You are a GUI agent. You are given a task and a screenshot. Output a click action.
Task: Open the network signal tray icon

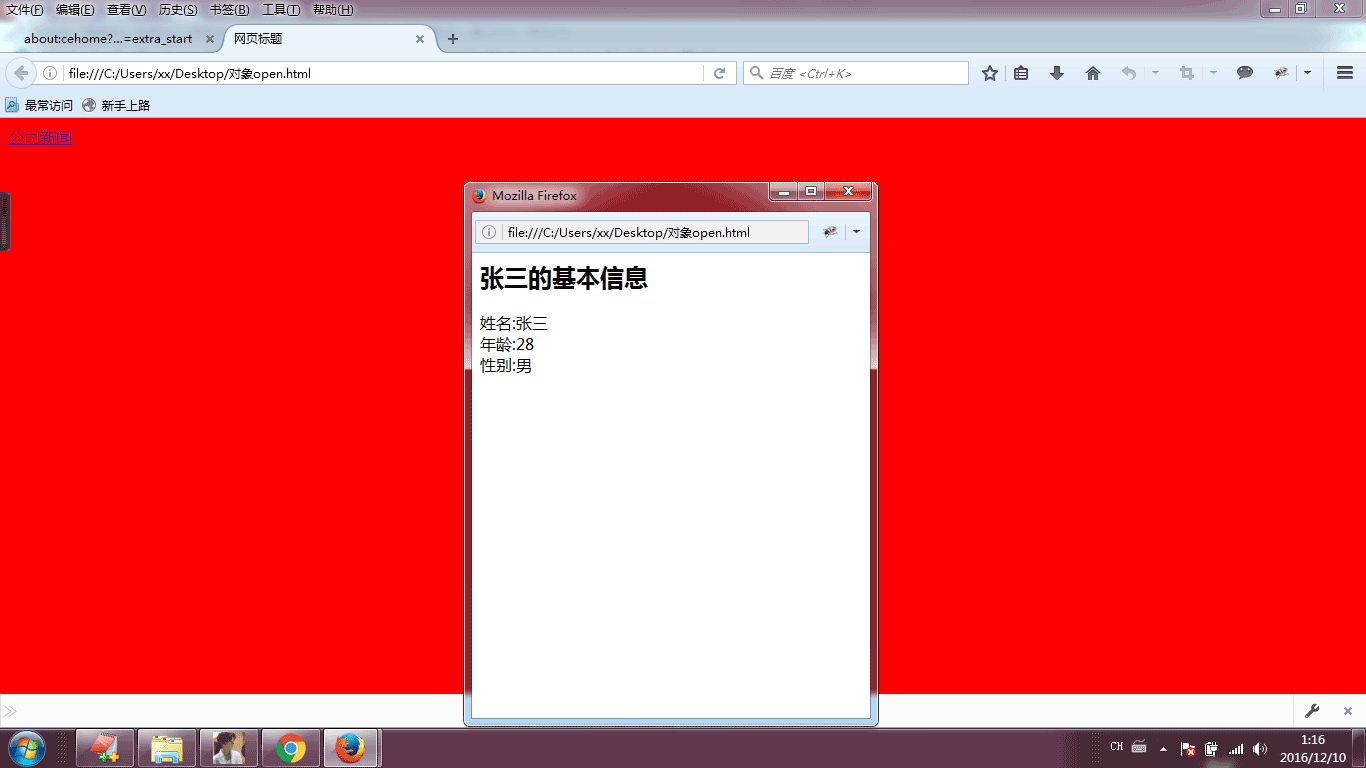pyautogui.click(x=1236, y=748)
